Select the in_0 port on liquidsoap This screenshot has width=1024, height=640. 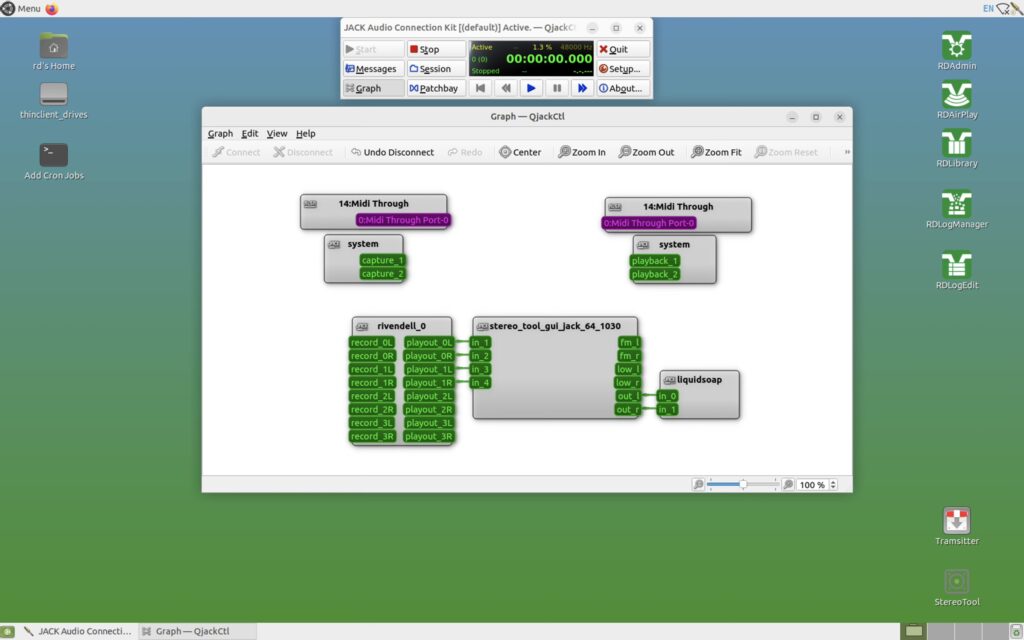[x=667, y=396]
